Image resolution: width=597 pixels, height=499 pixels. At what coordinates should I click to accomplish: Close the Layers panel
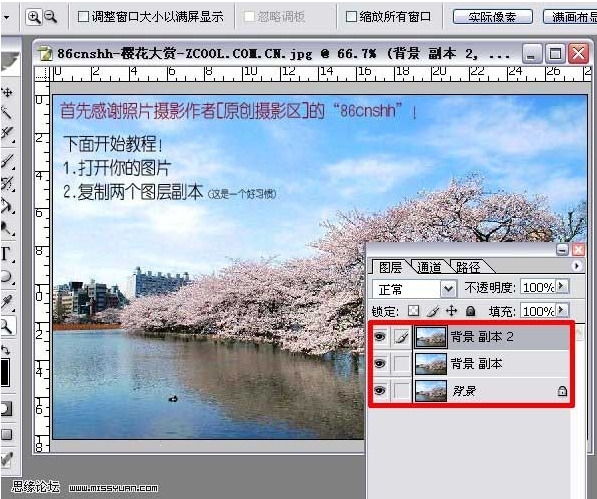pyautogui.click(x=578, y=250)
